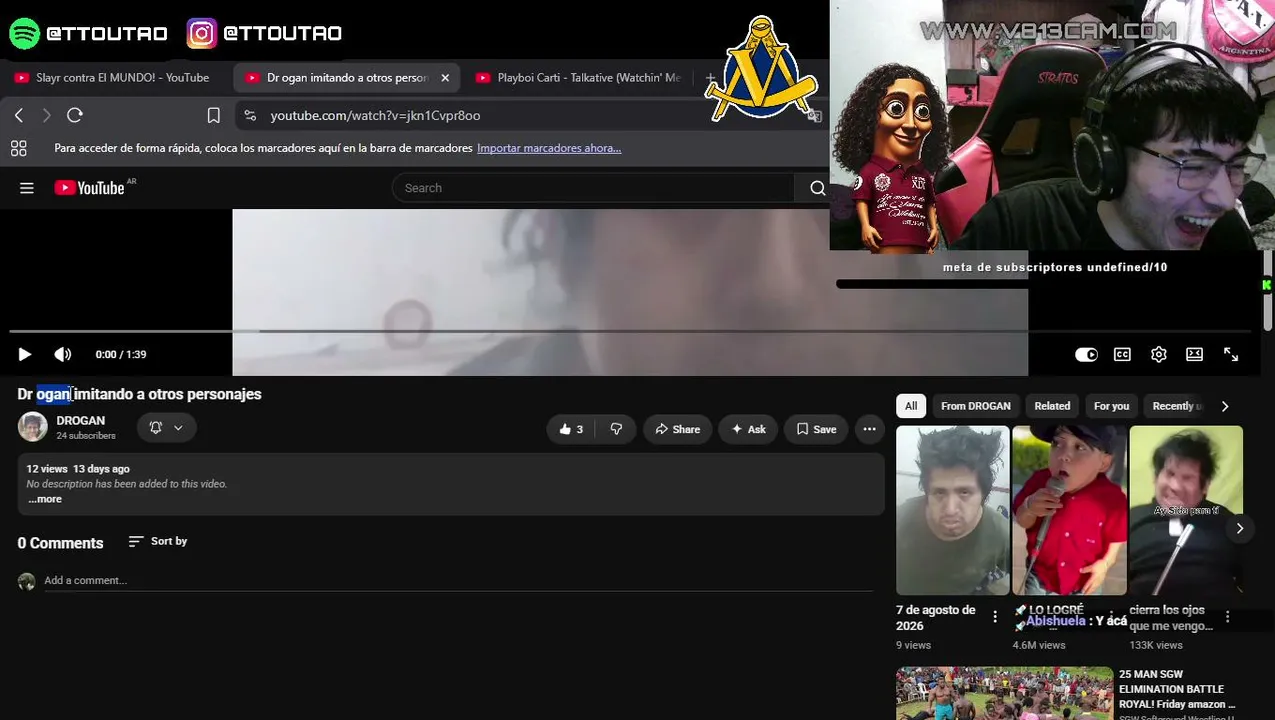
Task: Click the '0 Comments' heading
Action: tap(60, 543)
